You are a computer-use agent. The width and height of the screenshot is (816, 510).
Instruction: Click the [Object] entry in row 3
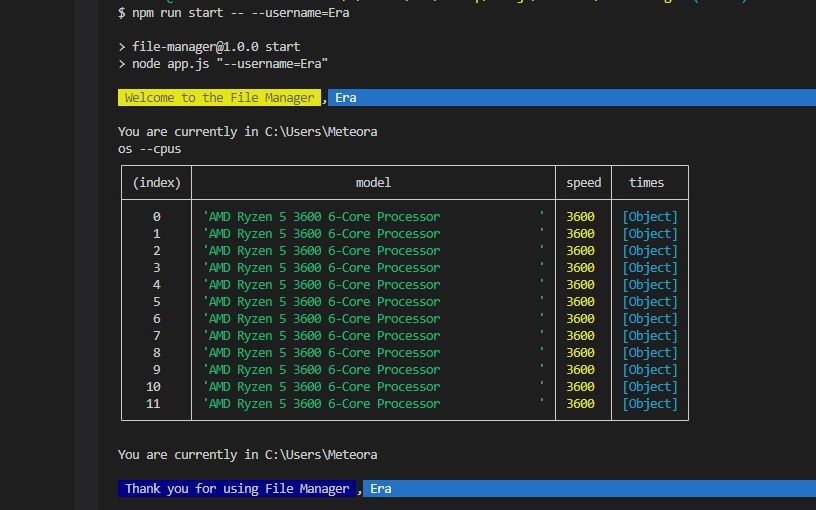pos(650,267)
